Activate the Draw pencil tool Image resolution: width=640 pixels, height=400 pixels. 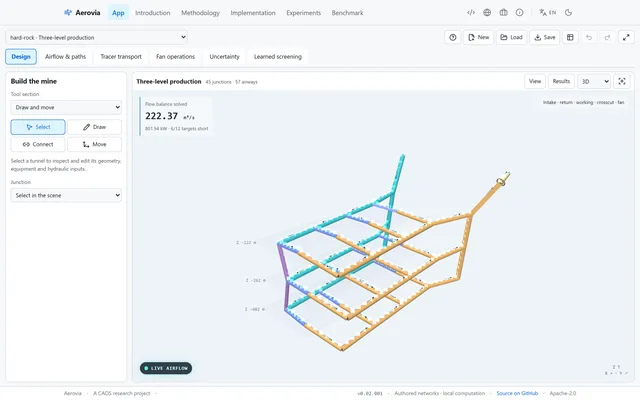(94, 127)
